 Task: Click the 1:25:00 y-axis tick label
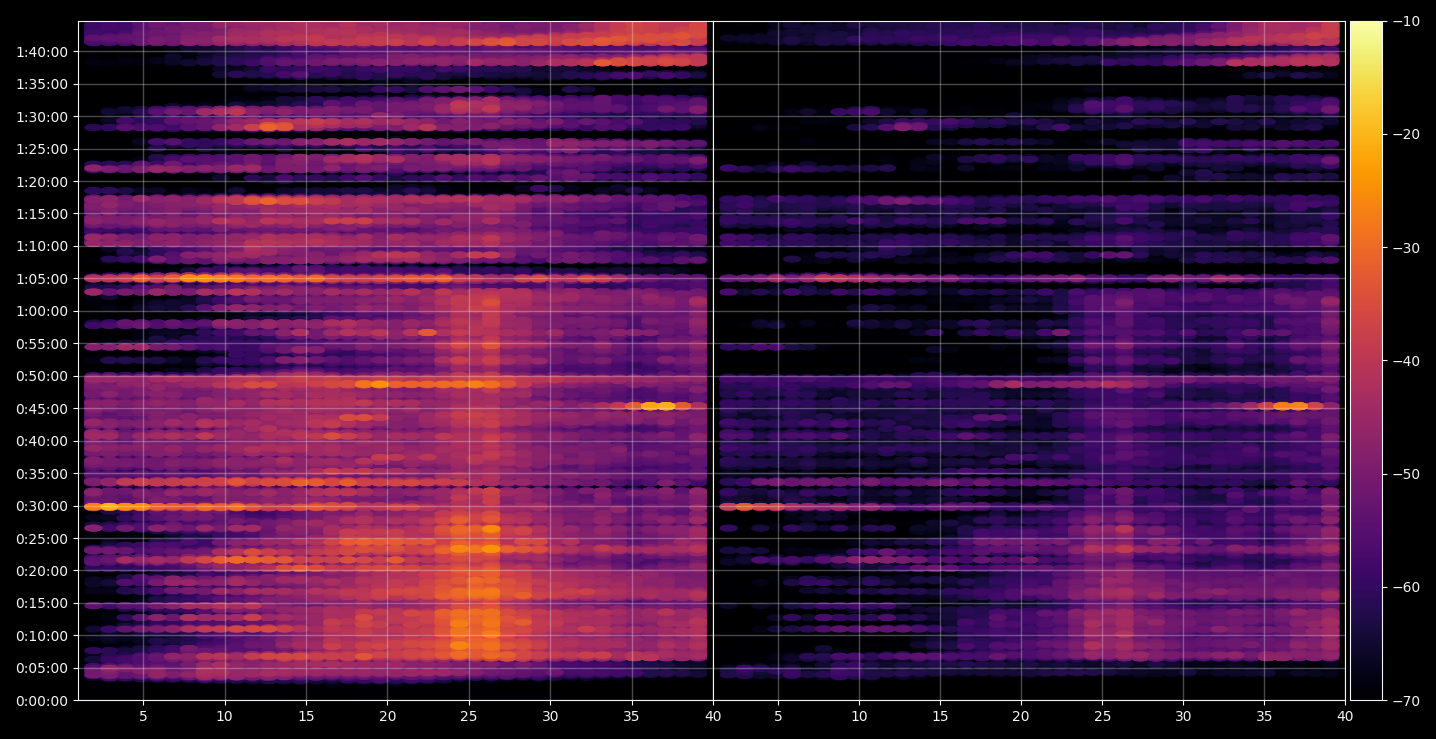42,149
